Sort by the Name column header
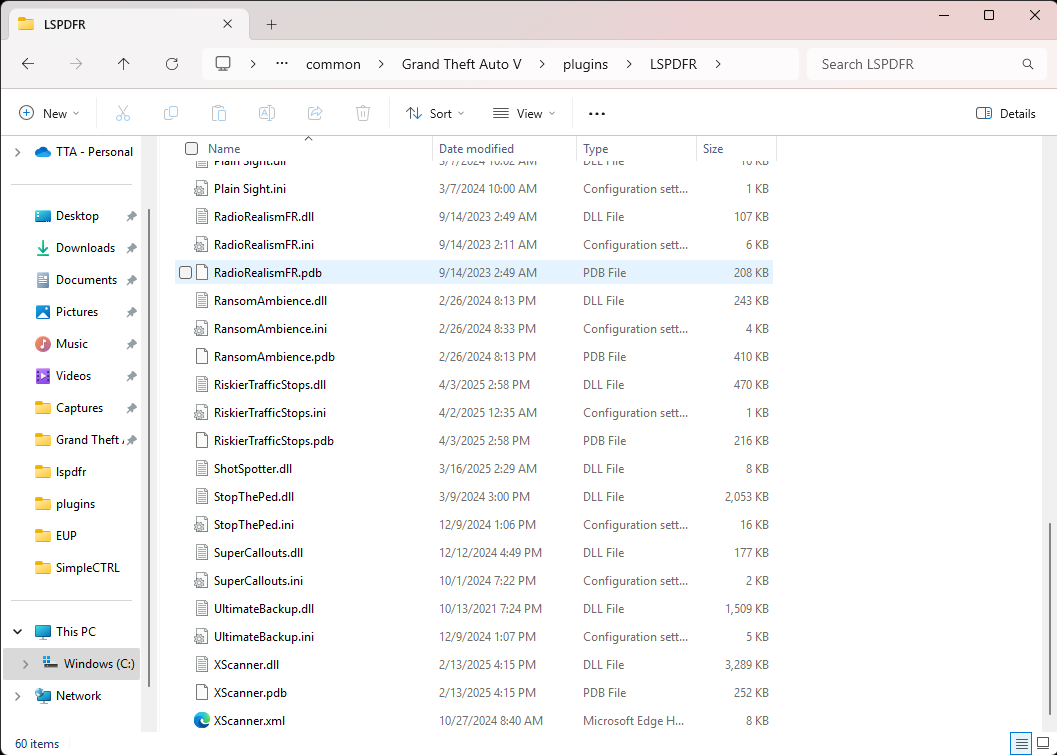The image size is (1057, 755). tap(224, 148)
